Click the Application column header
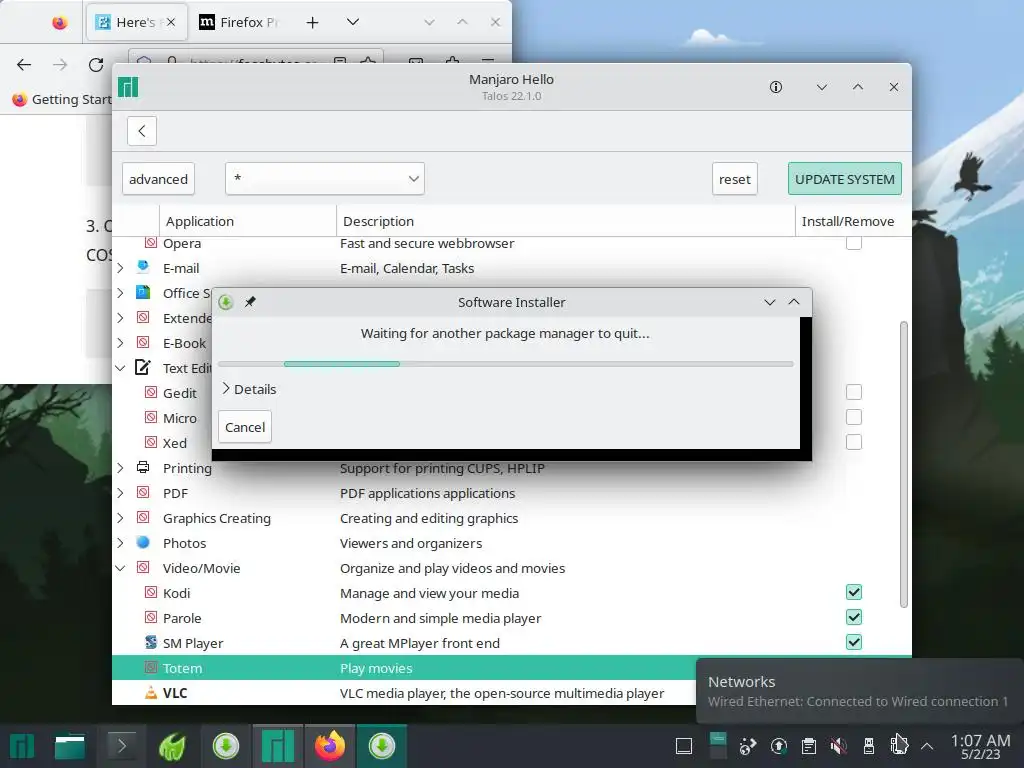This screenshot has width=1024, height=768. [248, 221]
